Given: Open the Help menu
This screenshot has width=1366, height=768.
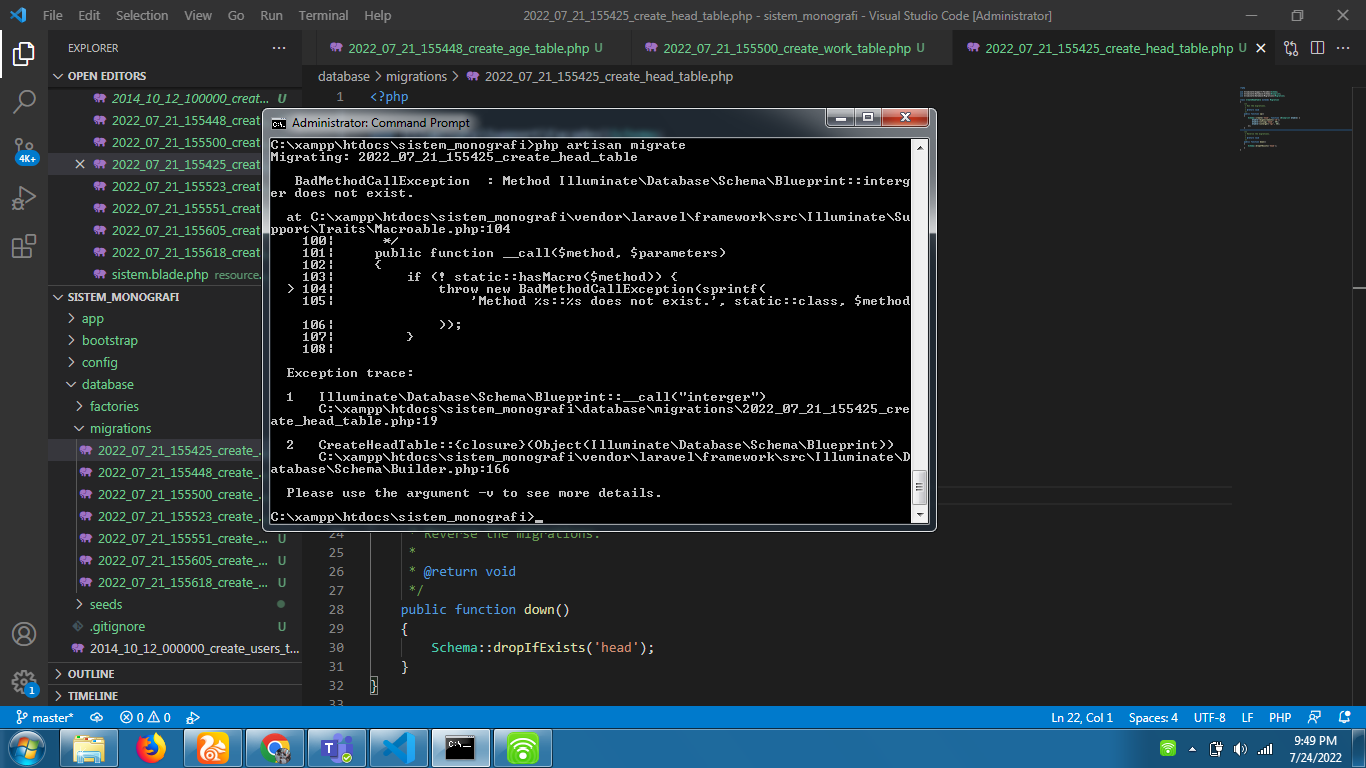Looking at the screenshot, I should coord(378,15).
